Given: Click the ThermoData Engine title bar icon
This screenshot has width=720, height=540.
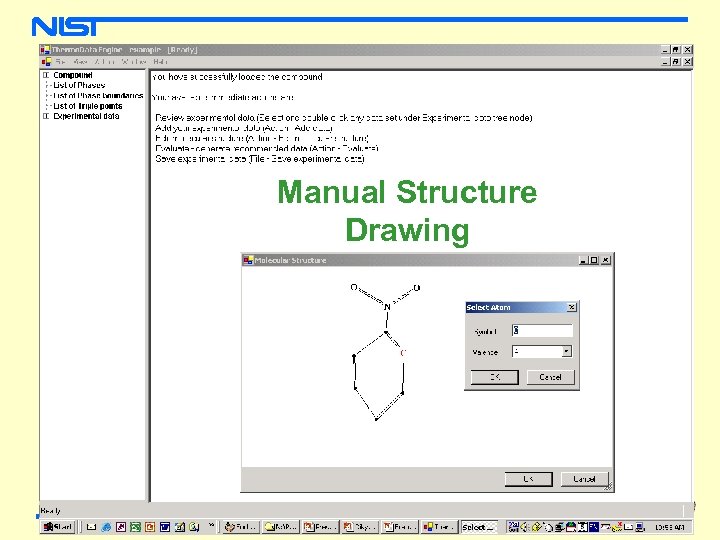Looking at the screenshot, I should [45, 50].
